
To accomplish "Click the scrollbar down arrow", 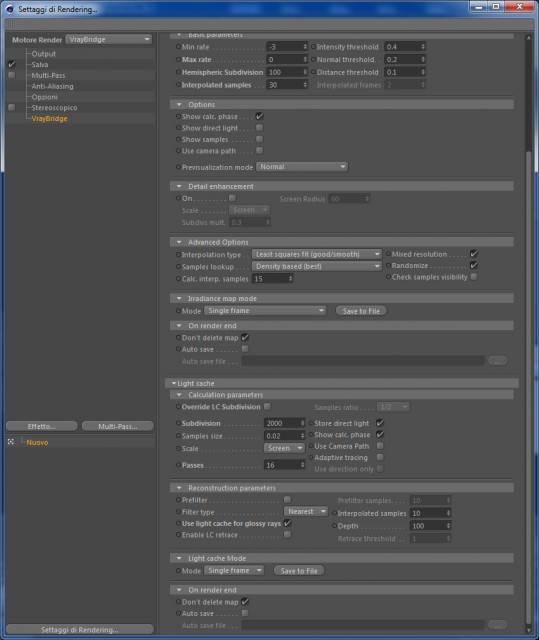I will click(528, 629).
